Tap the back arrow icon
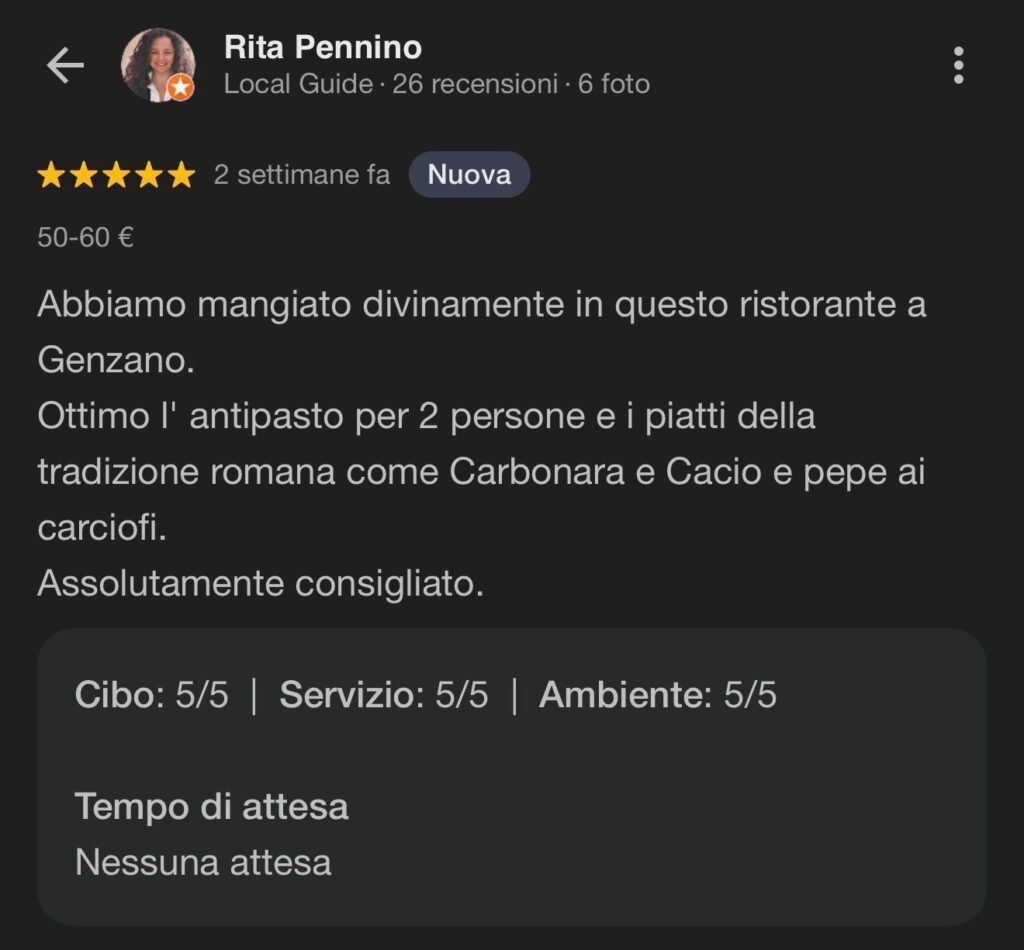 click(65, 66)
